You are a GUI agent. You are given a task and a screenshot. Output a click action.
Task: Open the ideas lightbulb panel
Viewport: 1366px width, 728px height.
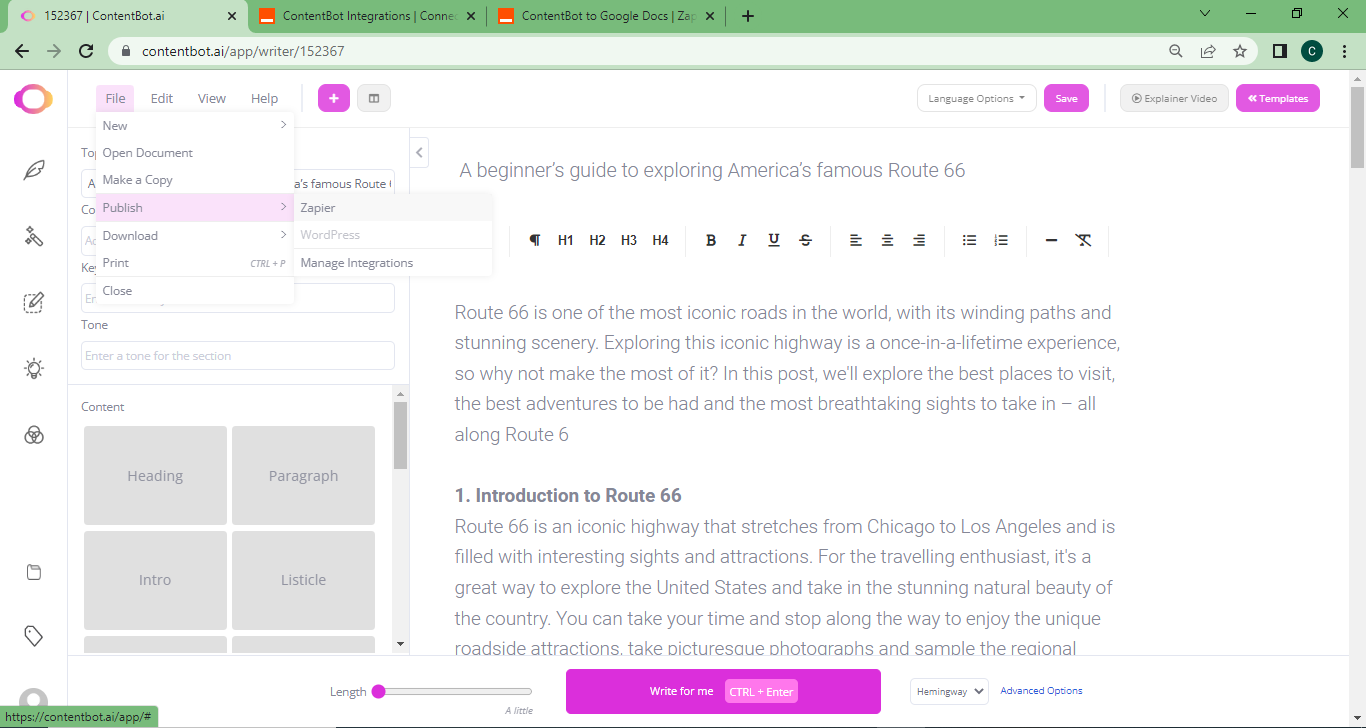[x=34, y=369]
